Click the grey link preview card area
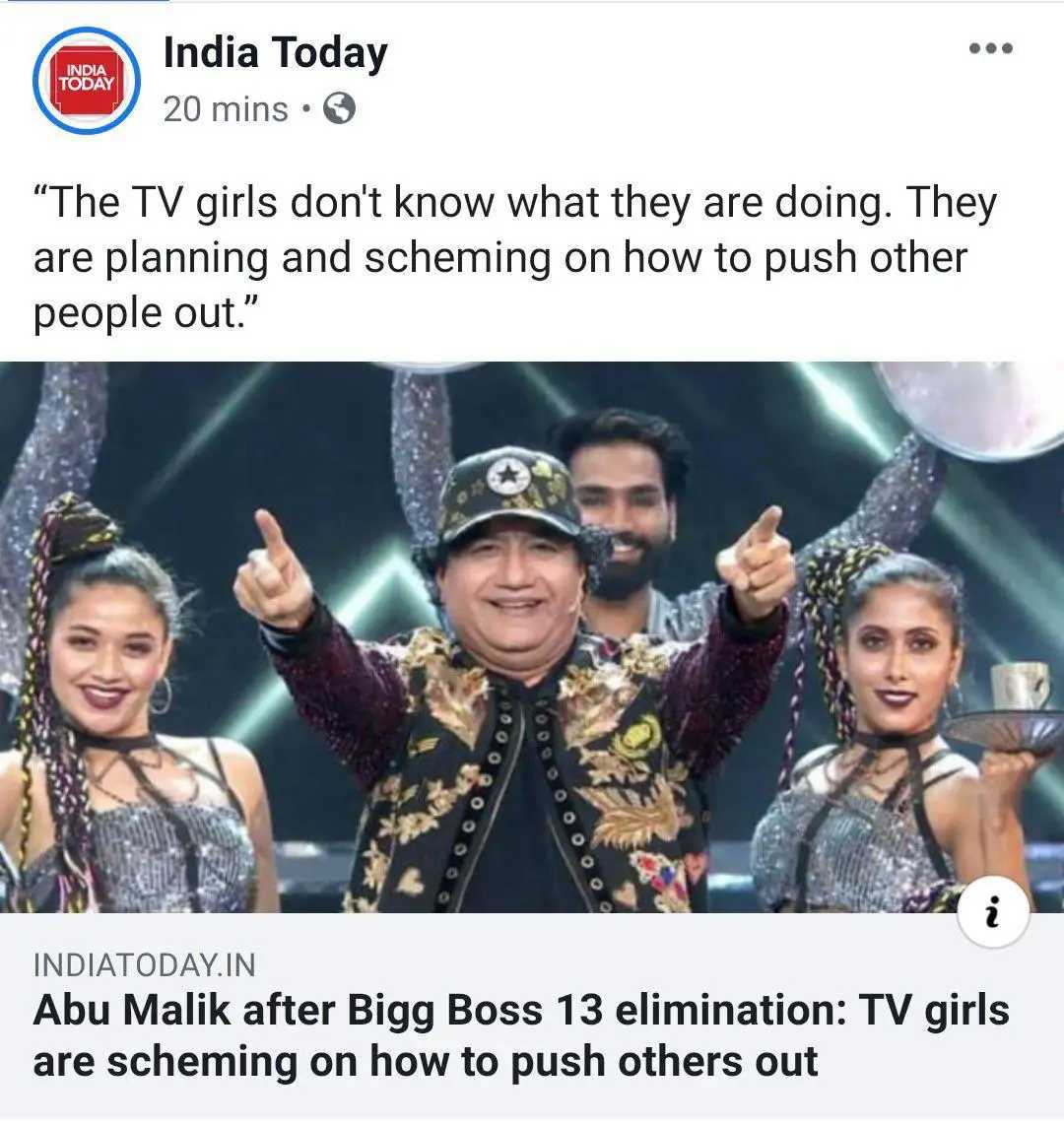This screenshot has width=1064, height=1125. (532, 1016)
